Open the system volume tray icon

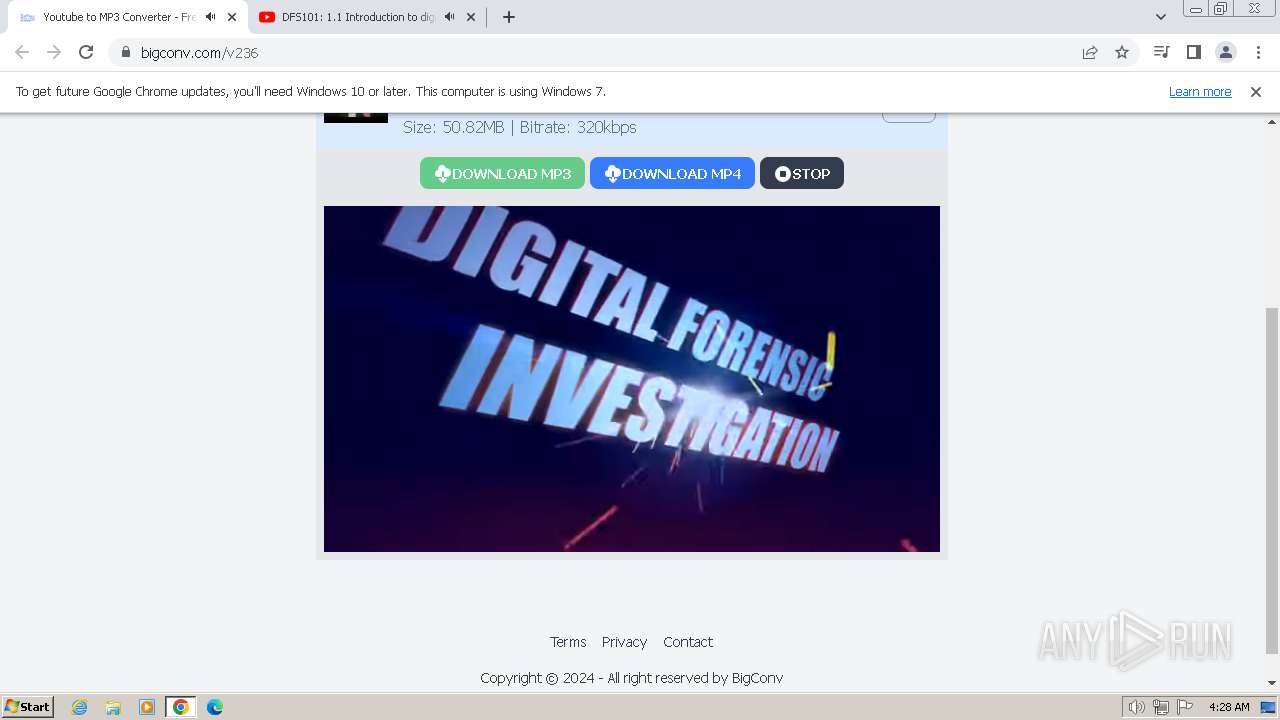tap(1137, 707)
